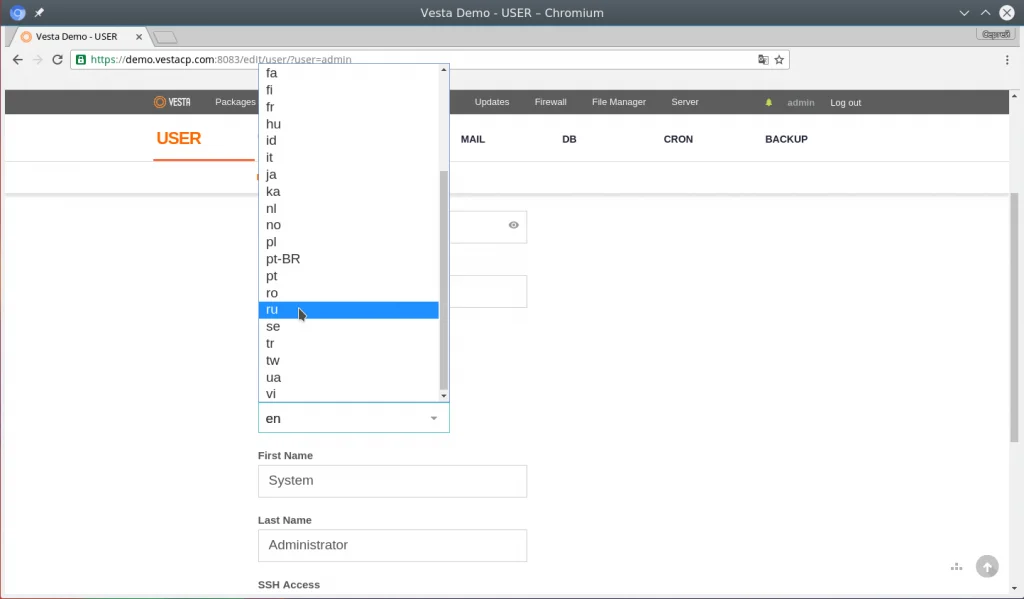
Task: Click the Chromium app icon in title bar
Action: (18, 12)
